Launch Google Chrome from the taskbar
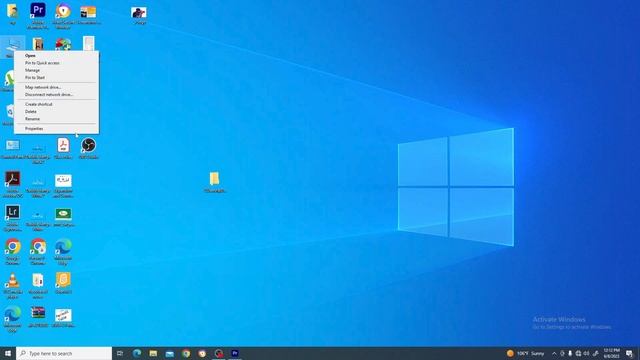 click(186, 353)
